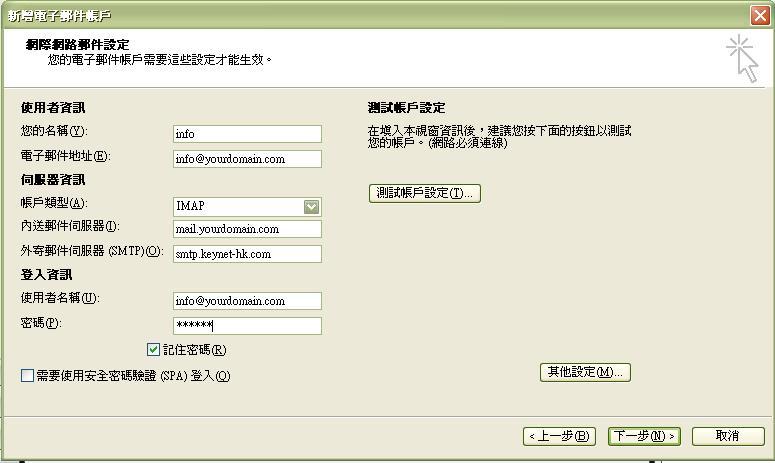The height and width of the screenshot is (463, 775).
Task: Click the 電子郵件地址 input field
Action: click(x=247, y=159)
